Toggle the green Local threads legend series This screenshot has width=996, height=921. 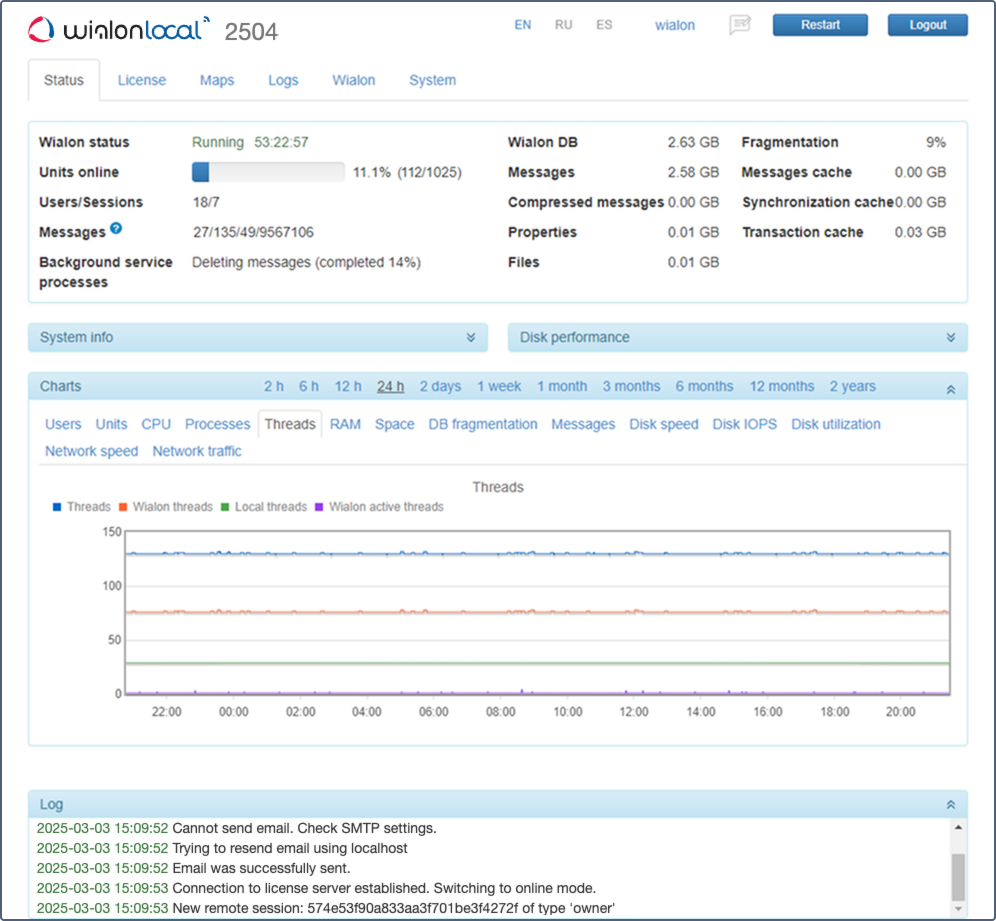click(263, 507)
